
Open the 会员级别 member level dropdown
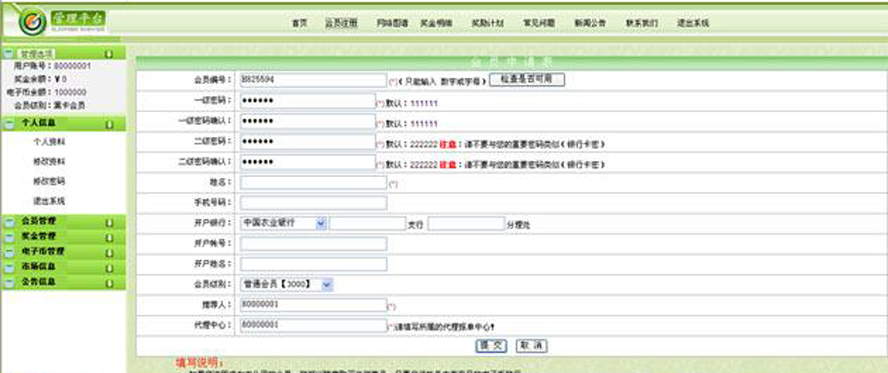287,285
